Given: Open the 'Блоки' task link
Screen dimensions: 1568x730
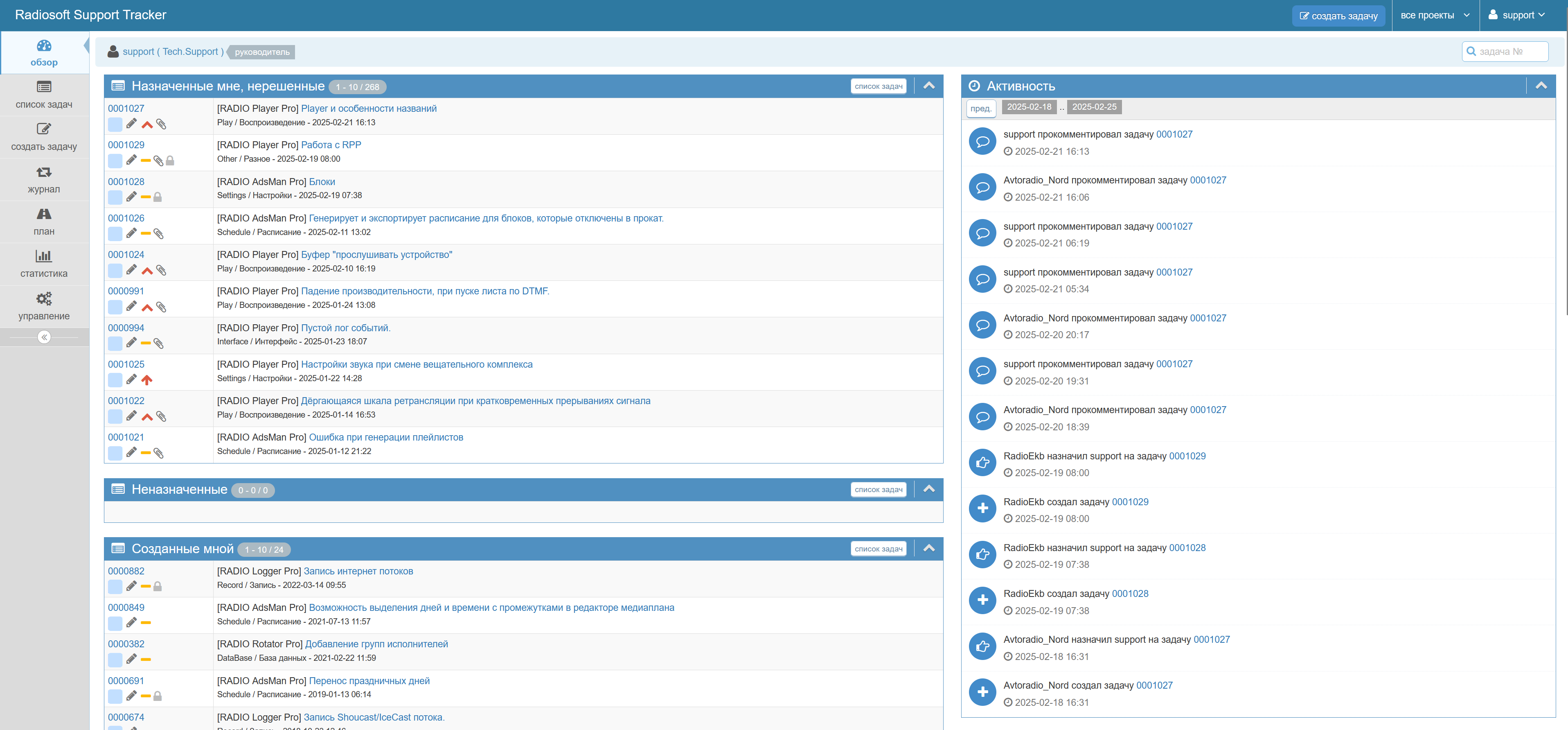Looking at the screenshot, I should (x=322, y=181).
